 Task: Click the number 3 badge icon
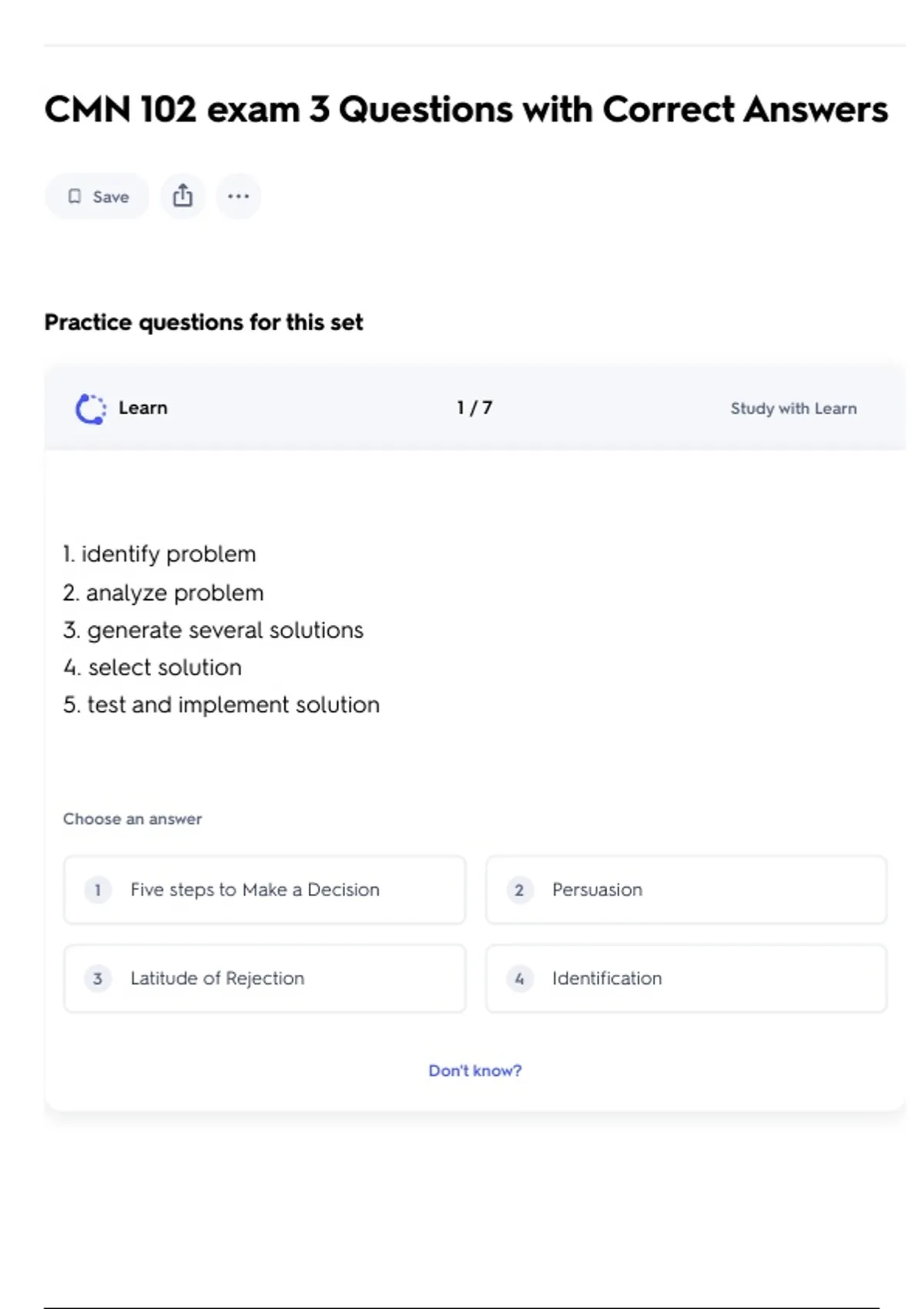(98, 979)
